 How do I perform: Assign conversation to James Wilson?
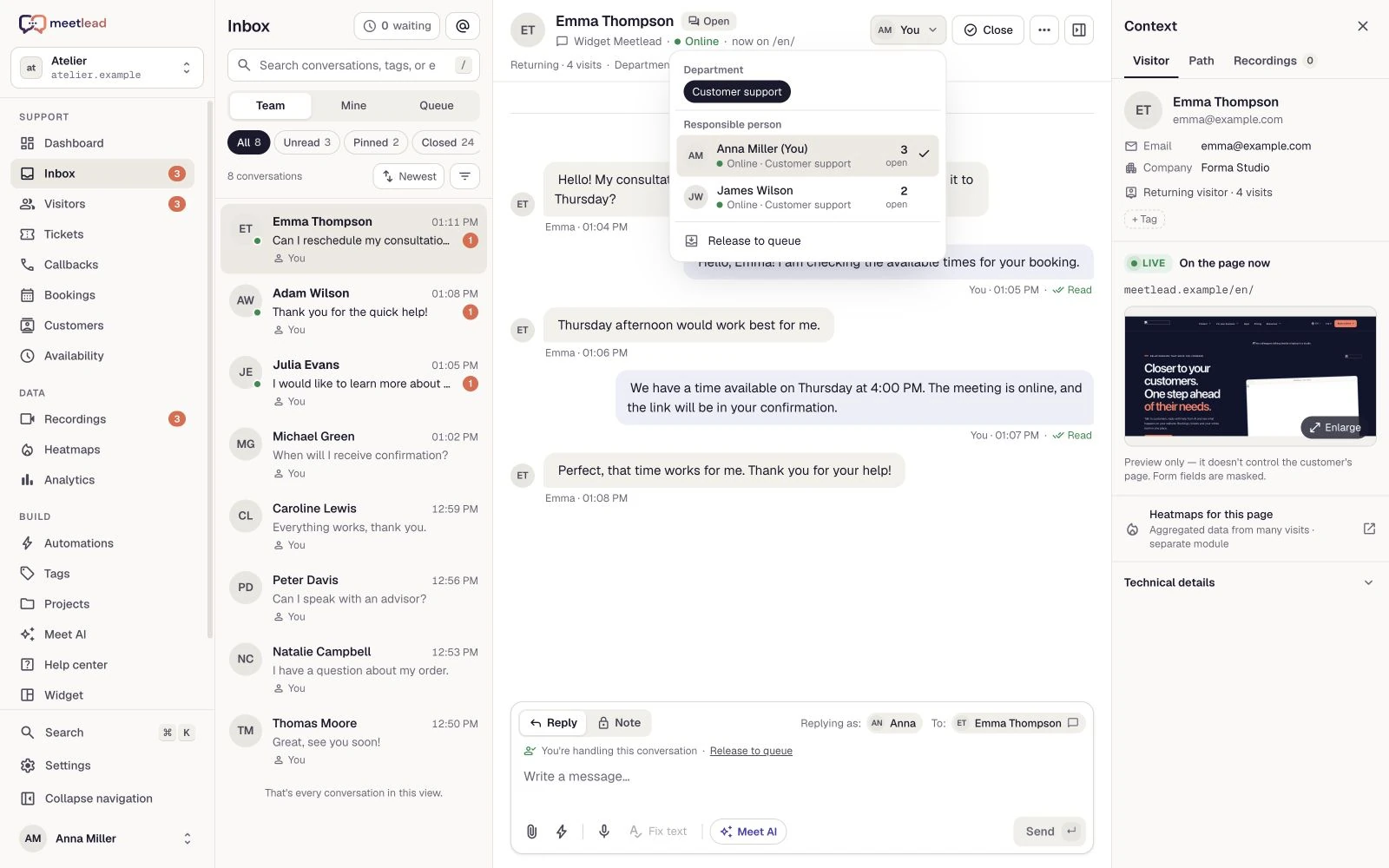[x=807, y=197]
